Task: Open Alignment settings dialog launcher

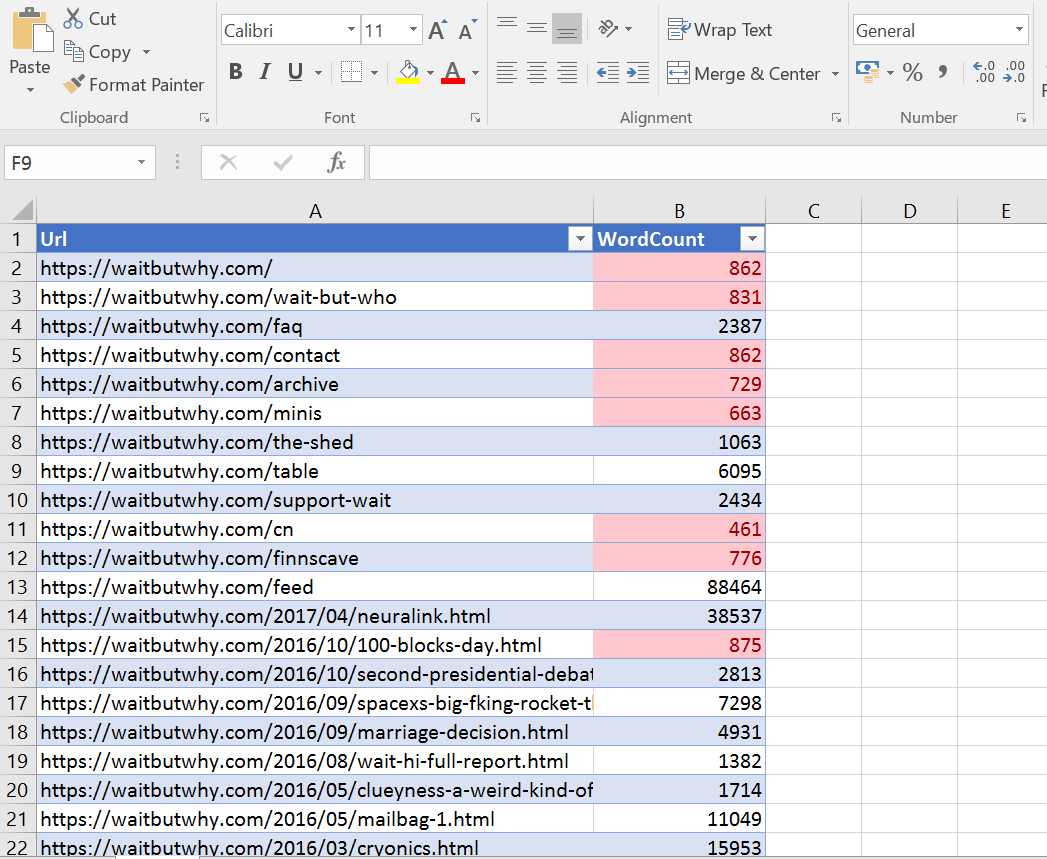Action: [836, 118]
